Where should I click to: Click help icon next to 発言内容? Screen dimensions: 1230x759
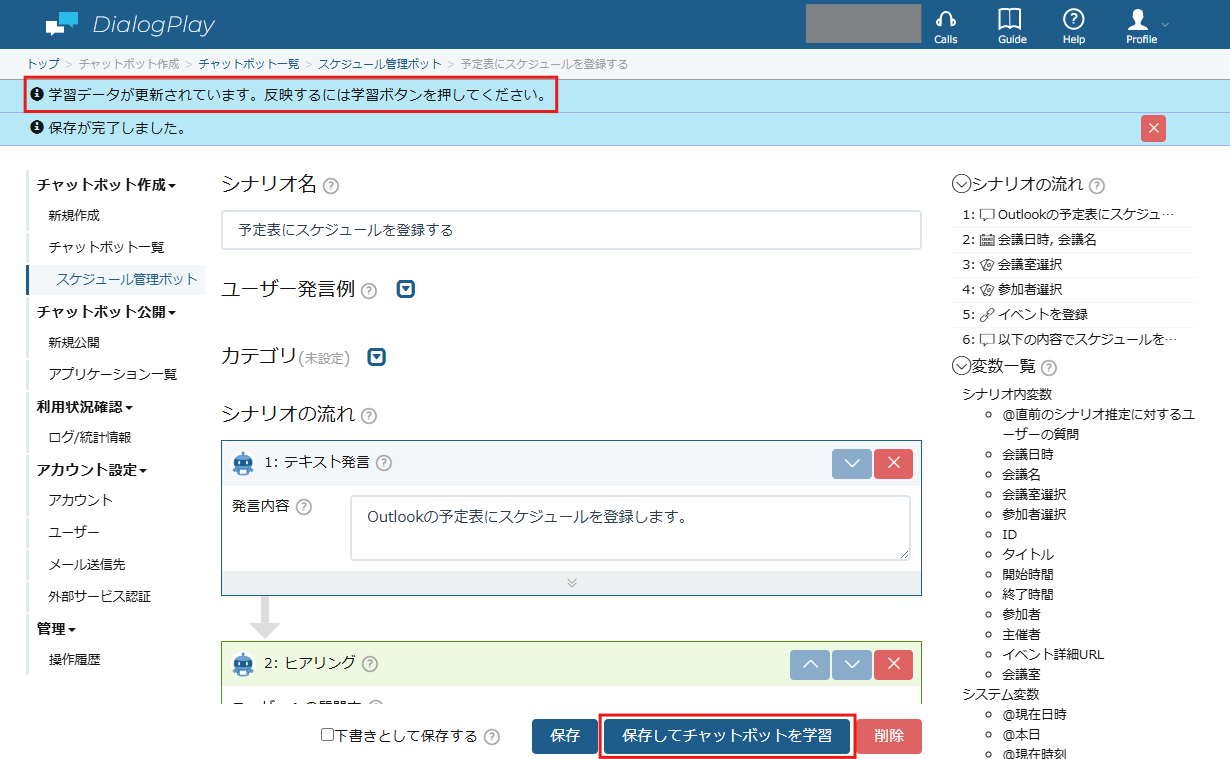pos(304,507)
